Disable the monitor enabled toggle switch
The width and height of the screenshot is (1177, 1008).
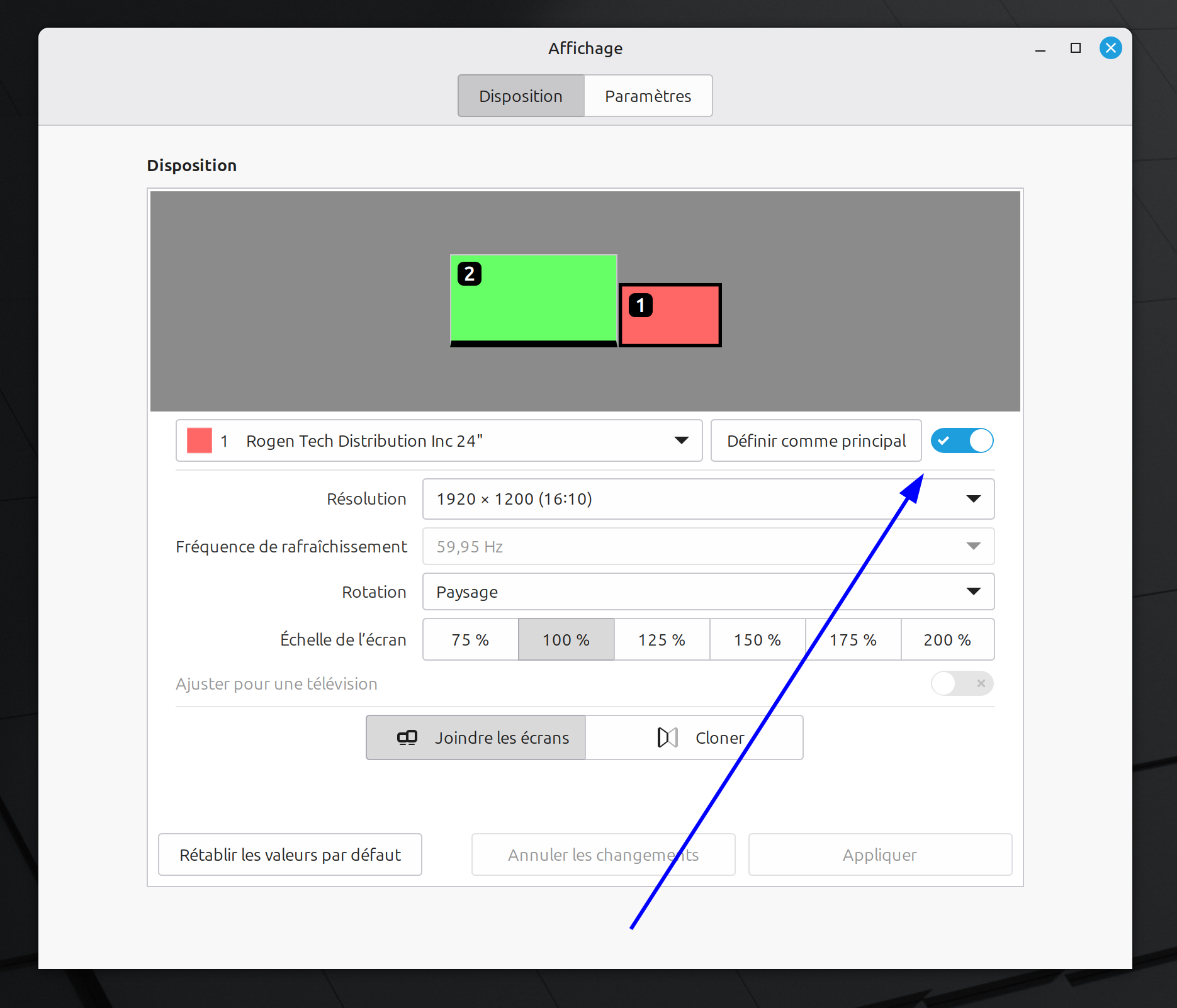click(962, 440)
